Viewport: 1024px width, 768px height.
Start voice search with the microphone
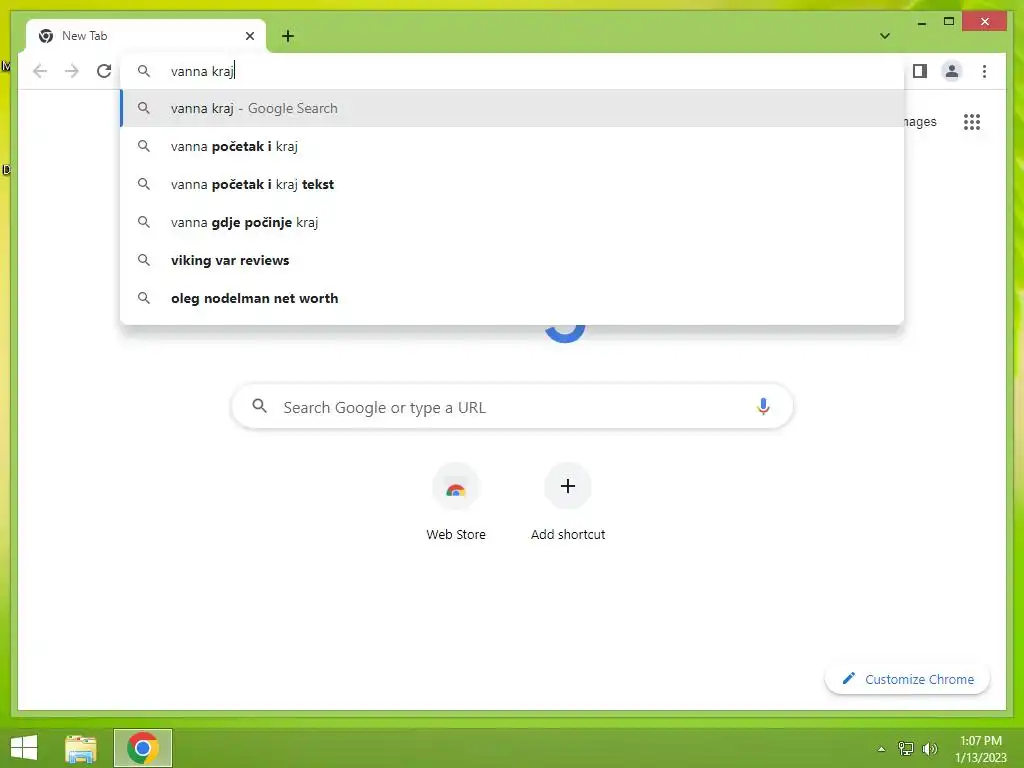tap(763, 407)
